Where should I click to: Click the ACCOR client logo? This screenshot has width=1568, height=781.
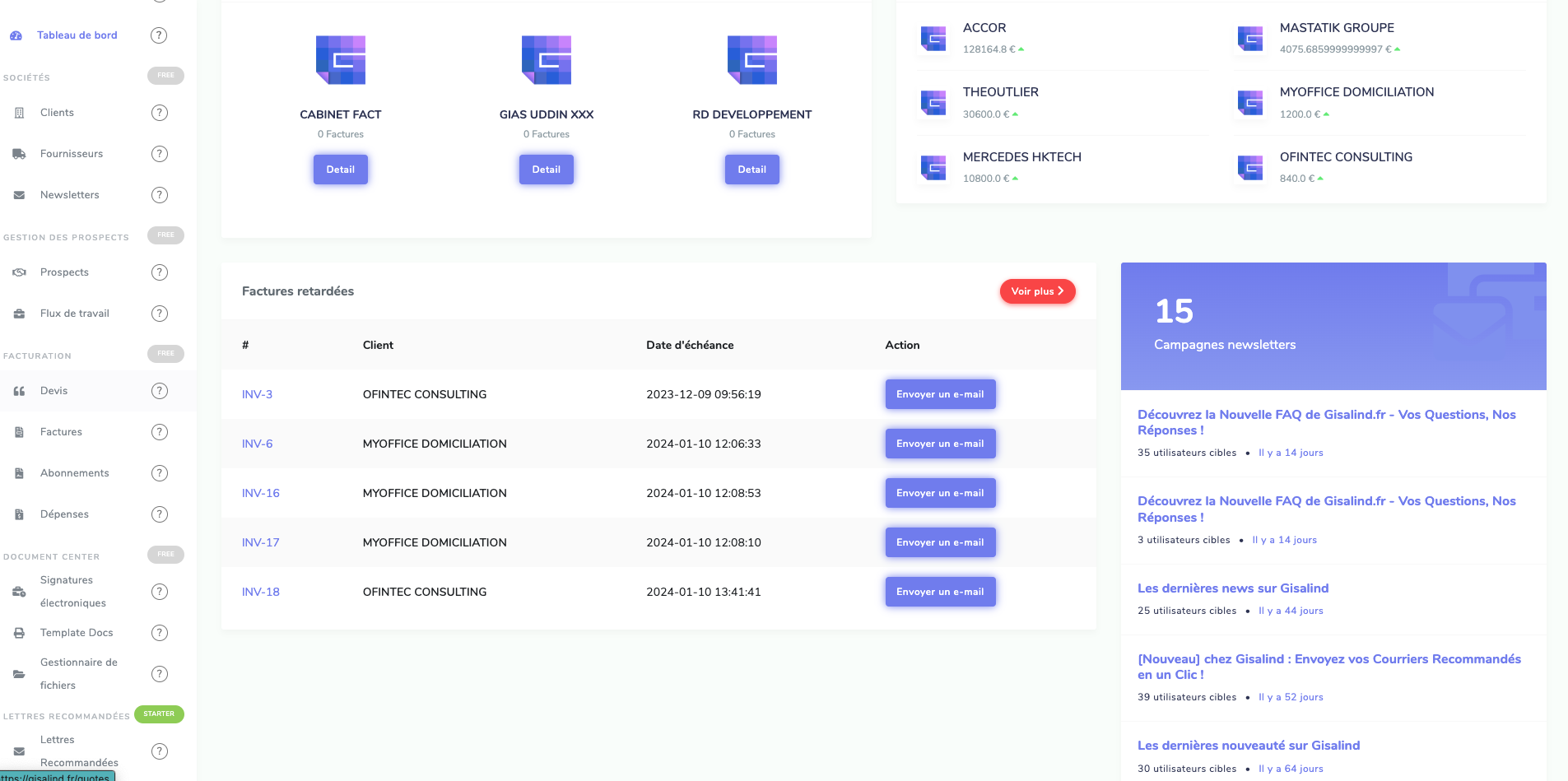click(933, 38)
